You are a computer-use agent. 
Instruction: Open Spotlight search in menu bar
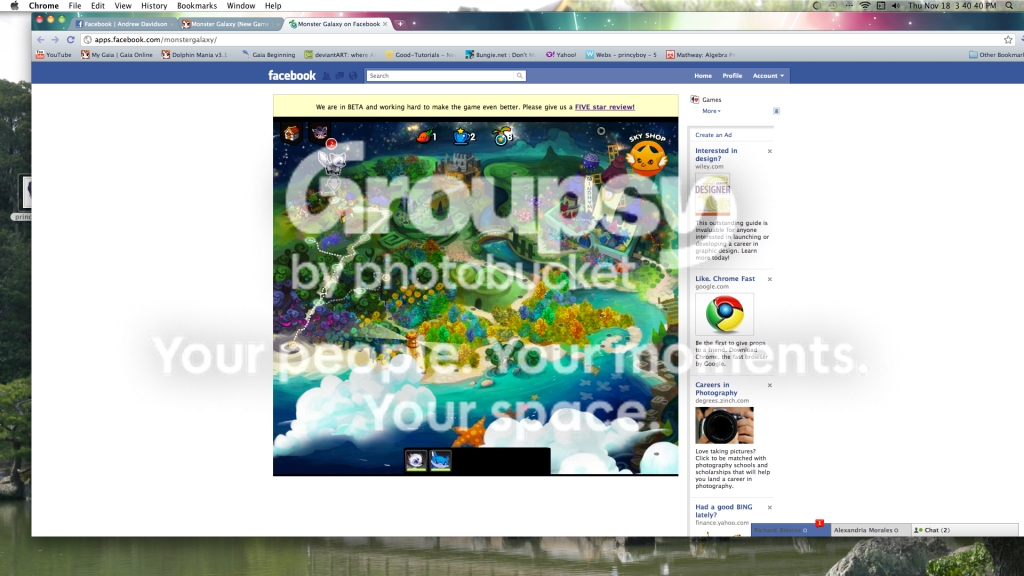(1010, 6)
